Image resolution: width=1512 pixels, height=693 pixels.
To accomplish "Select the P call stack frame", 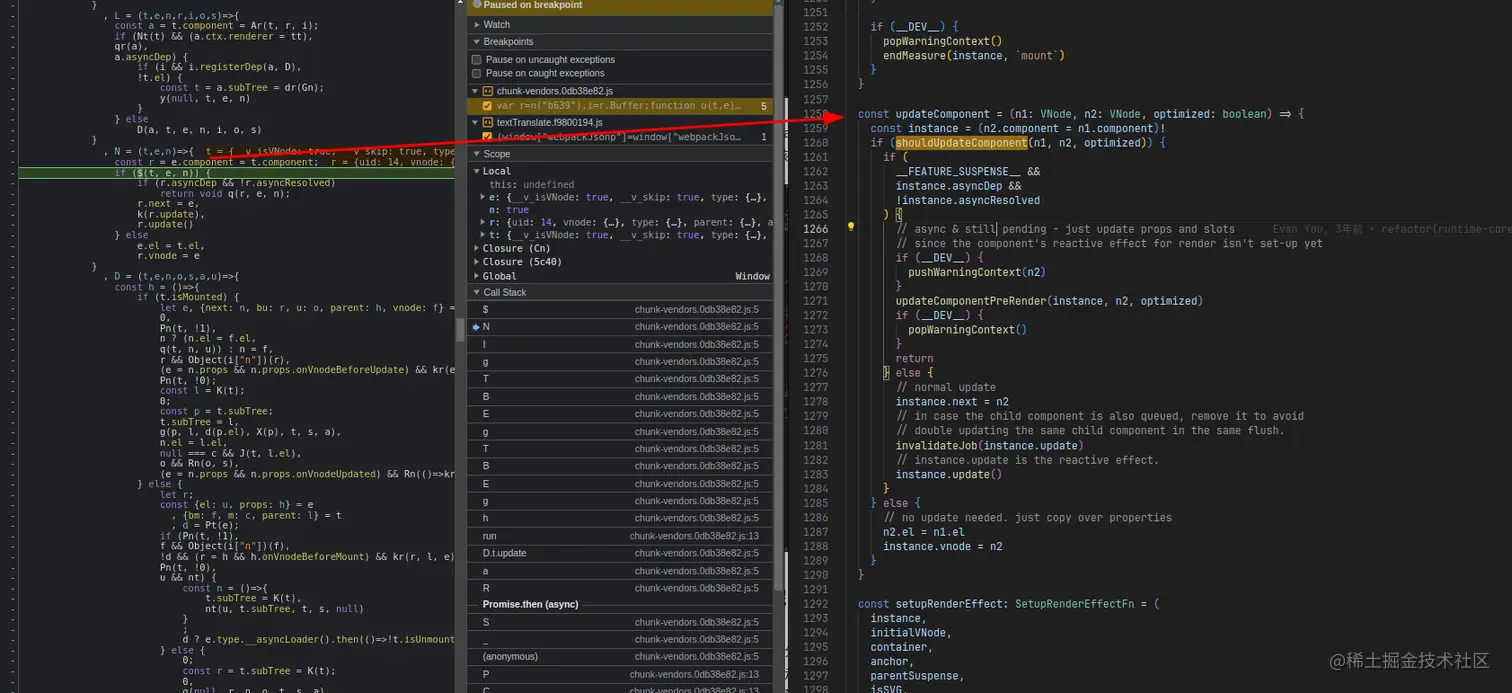I will click(620, 674).
